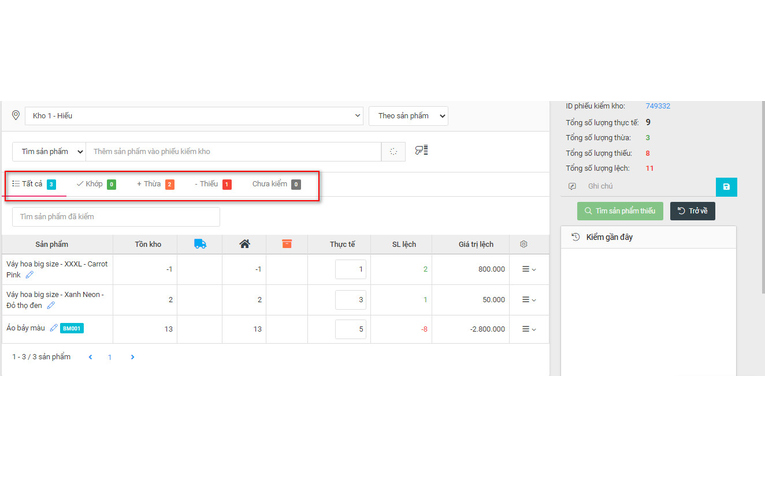Go to next page arrow

pyautogui.click(x=132, y=357)
